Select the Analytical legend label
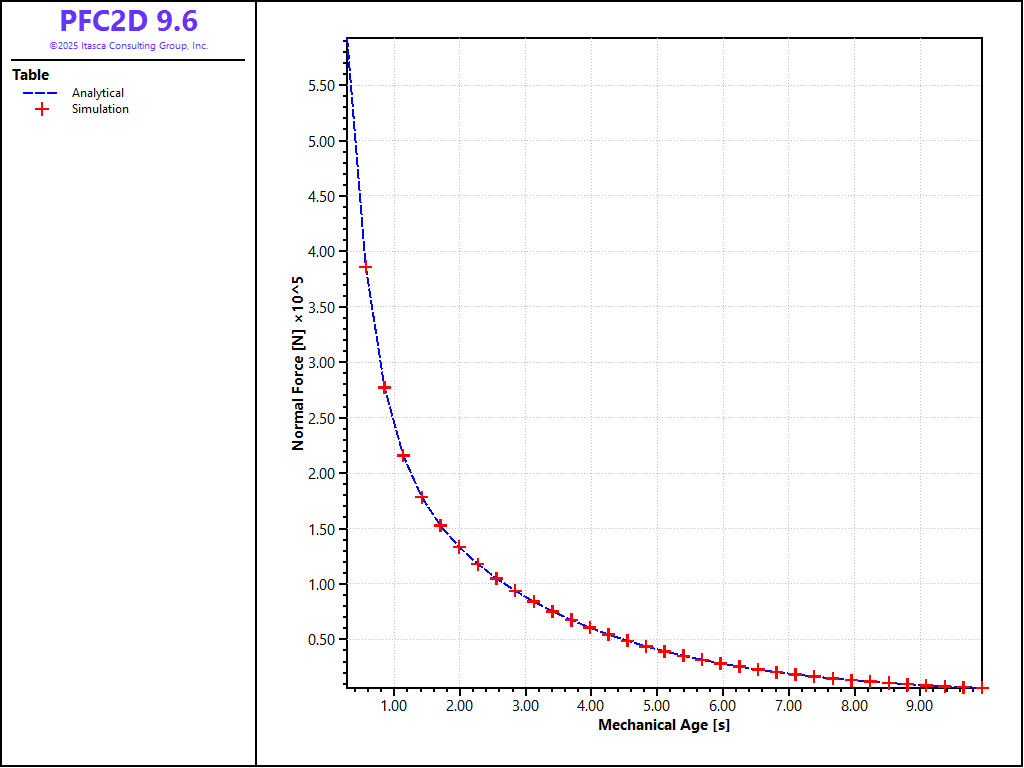Screen dimensions: 1024x768 pos(97,93)
